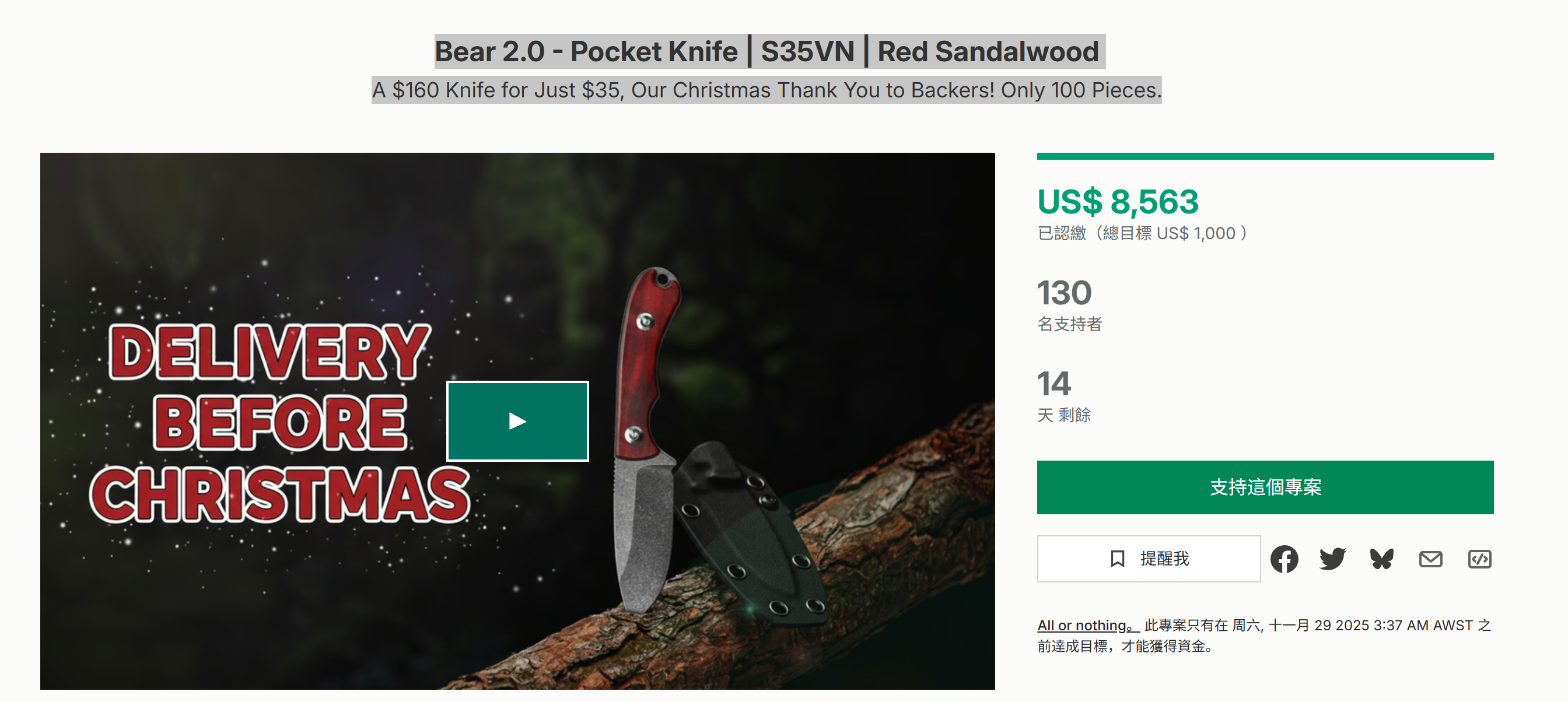Viewport: 1568px width, 702px height.
Task: Click the bookmark icon in 提醒我
Action: [1117, 559]
